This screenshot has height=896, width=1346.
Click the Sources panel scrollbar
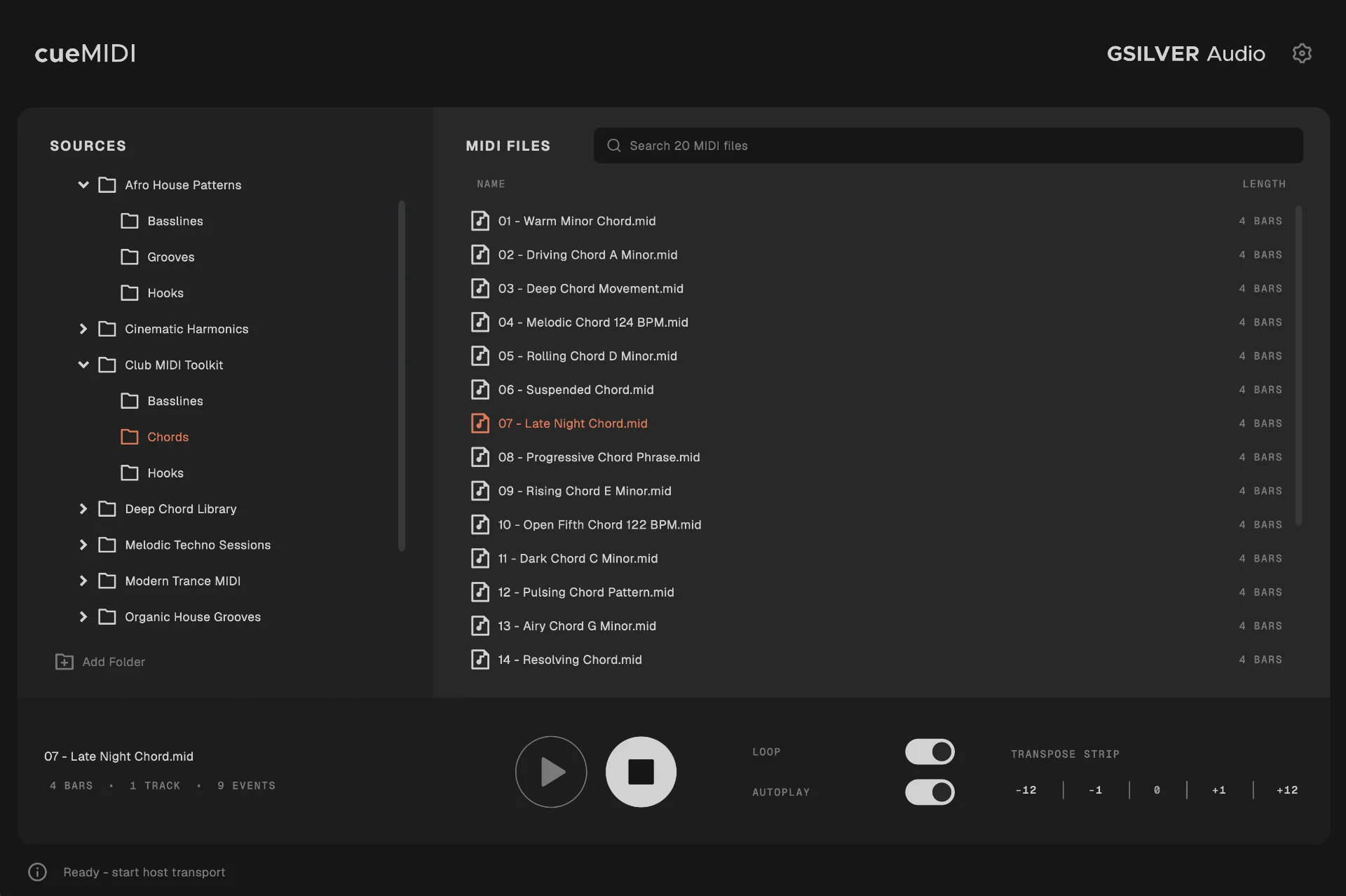point(402,376)
